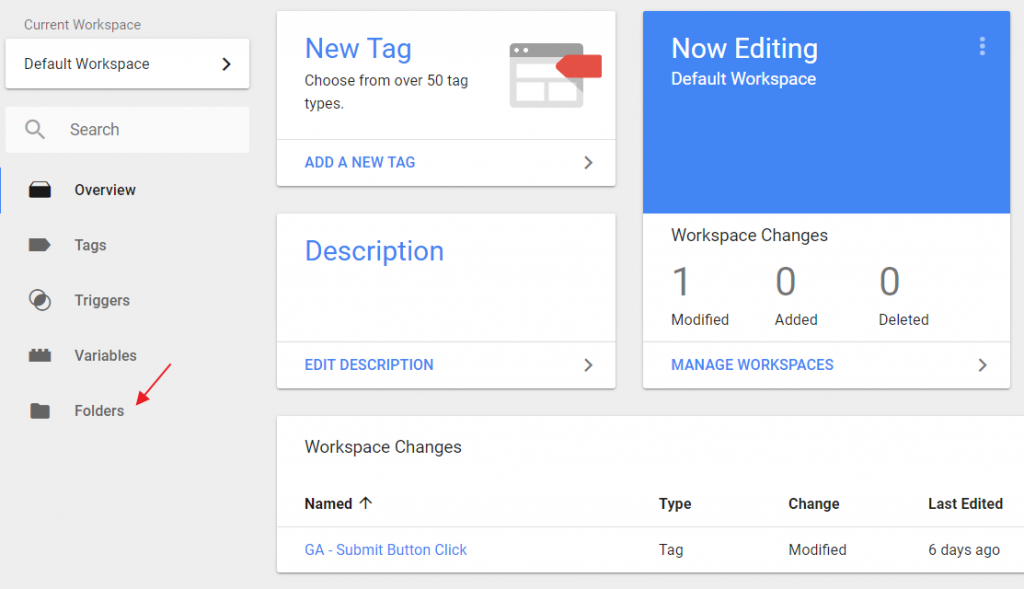Image resolution: width=1024 pixels, height=589 pixels.
Task: Open the Variables section
Action: tap(105, 355)
